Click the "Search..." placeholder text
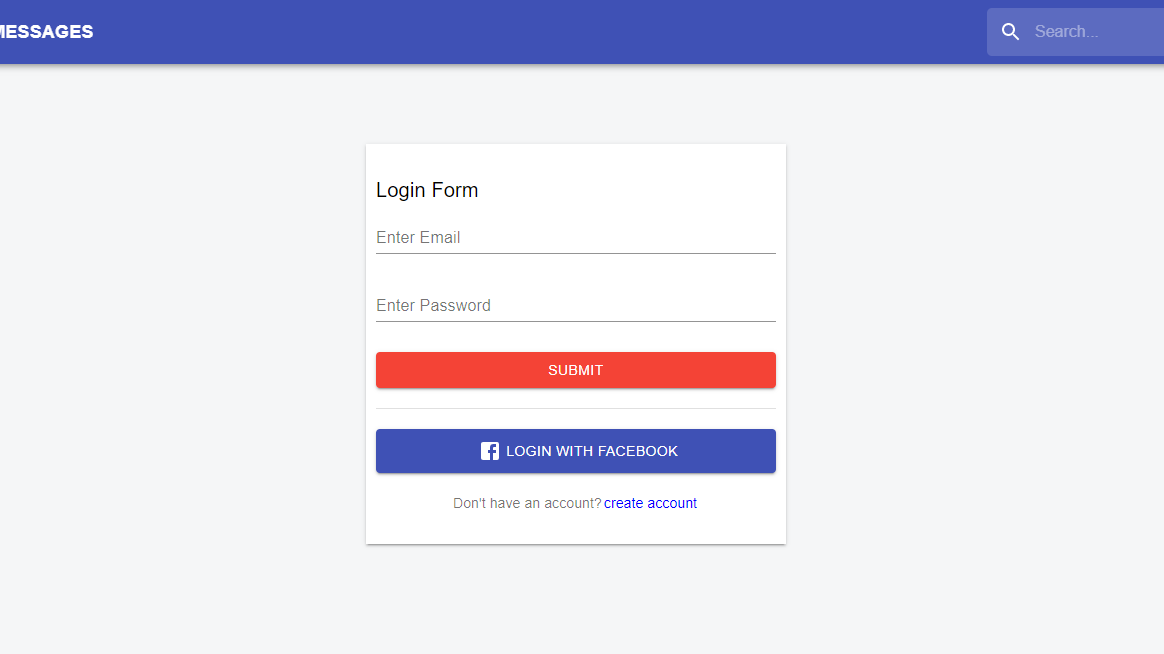The image size is (1164, 654). [x=1066, y=32]
